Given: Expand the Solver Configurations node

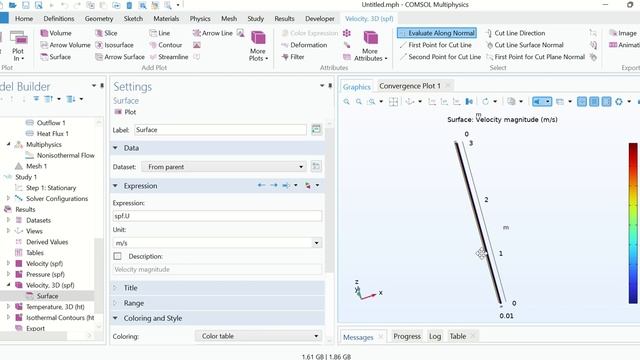Looking at the screenshot, I should pos(8,198).
